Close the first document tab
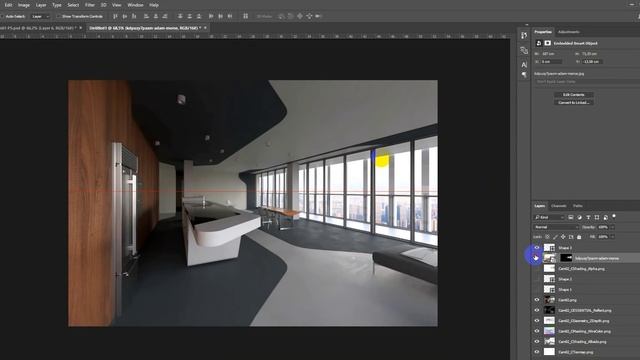 (81, 28)
